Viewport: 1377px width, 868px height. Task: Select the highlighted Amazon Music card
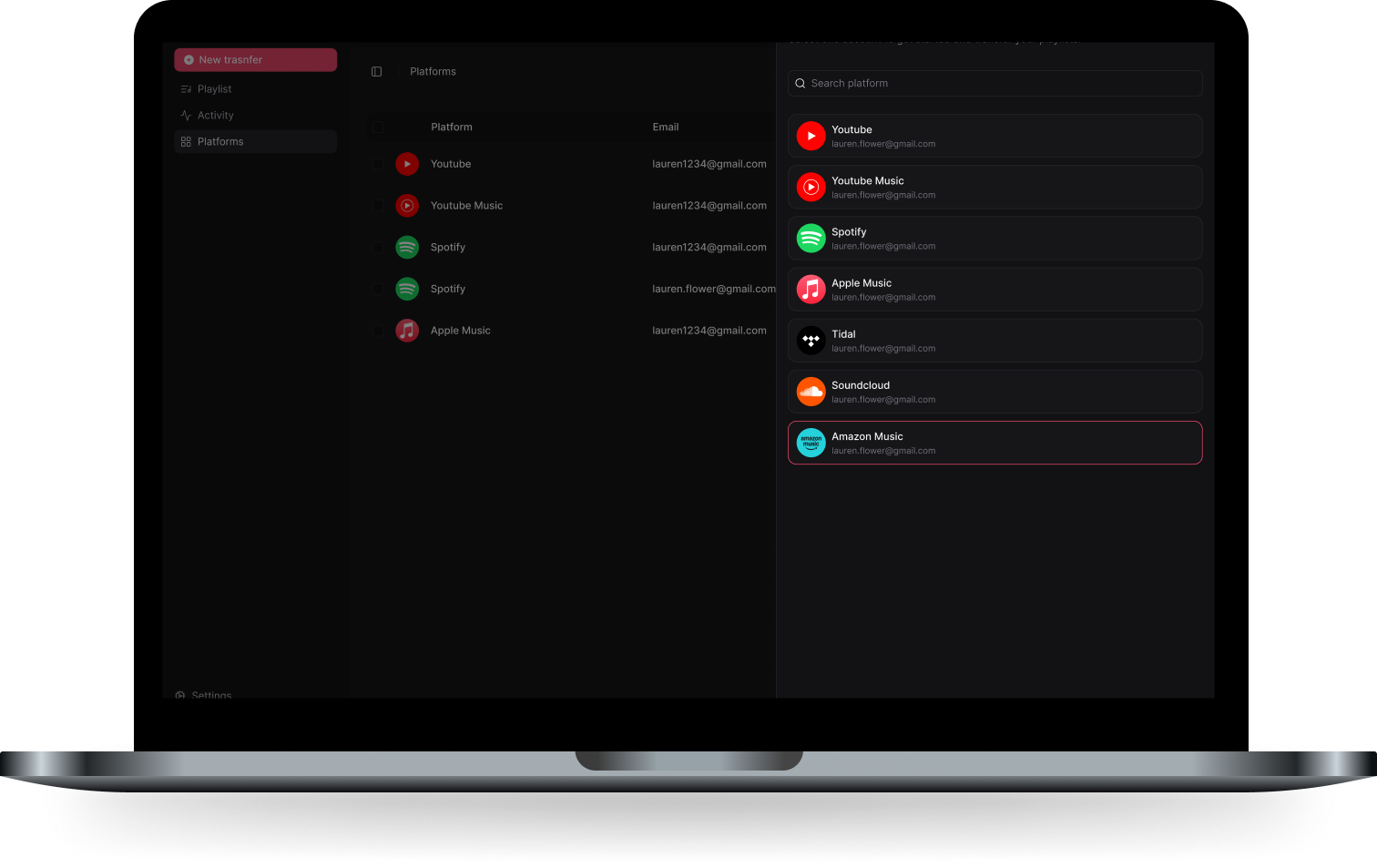coord(994,443)
